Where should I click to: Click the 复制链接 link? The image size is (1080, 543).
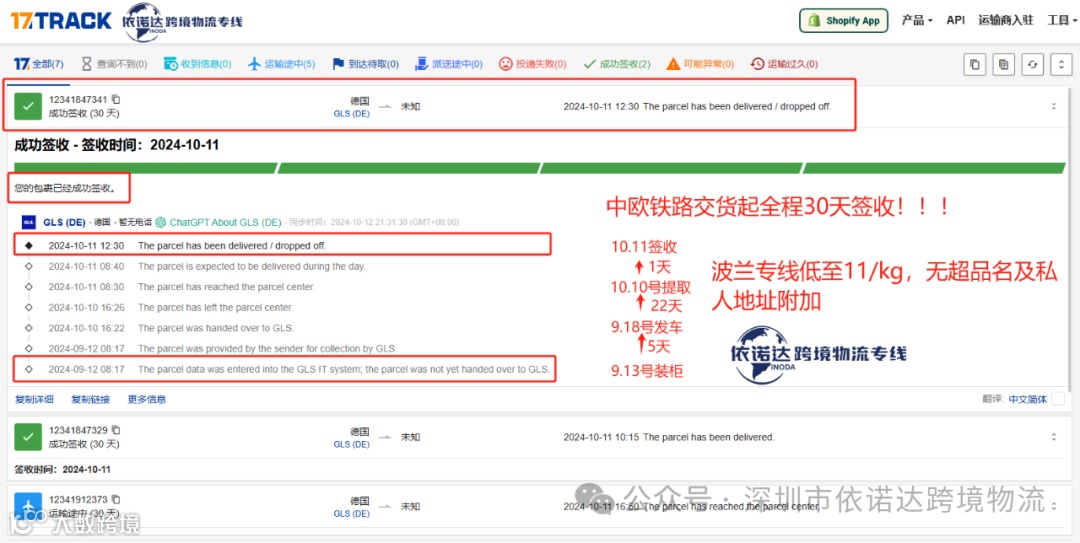point(90,399)
